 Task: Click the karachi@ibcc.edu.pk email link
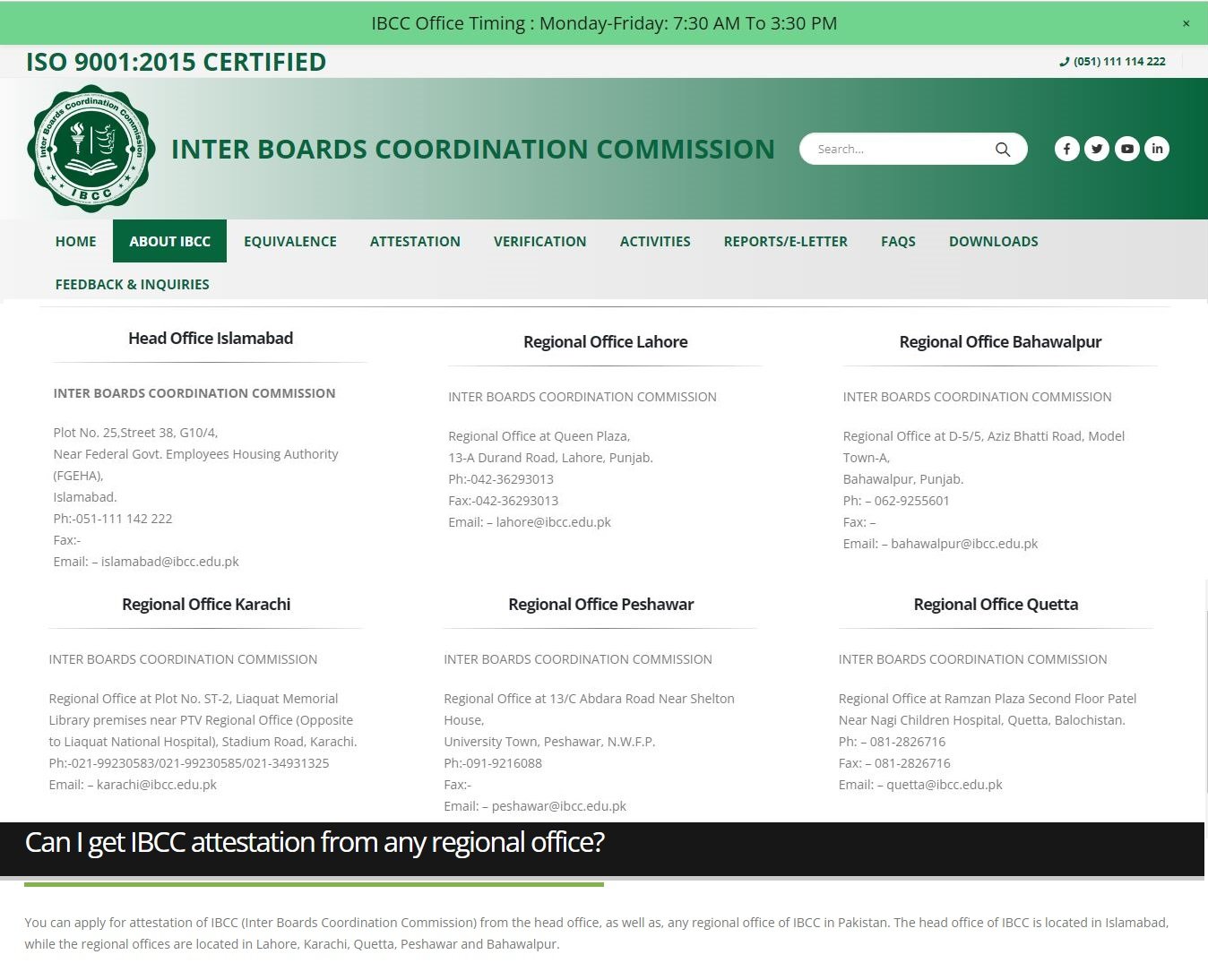tap(158, 784)
